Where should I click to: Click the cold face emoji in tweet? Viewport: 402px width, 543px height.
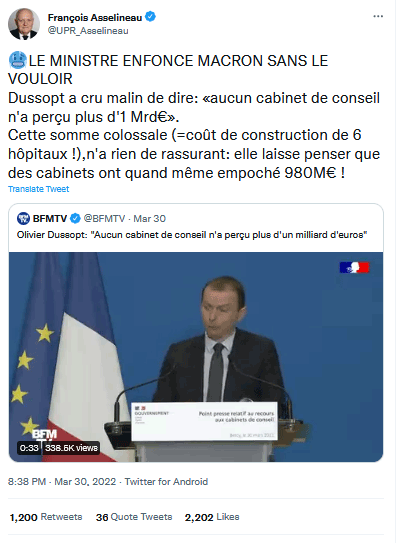click(17, 60)
